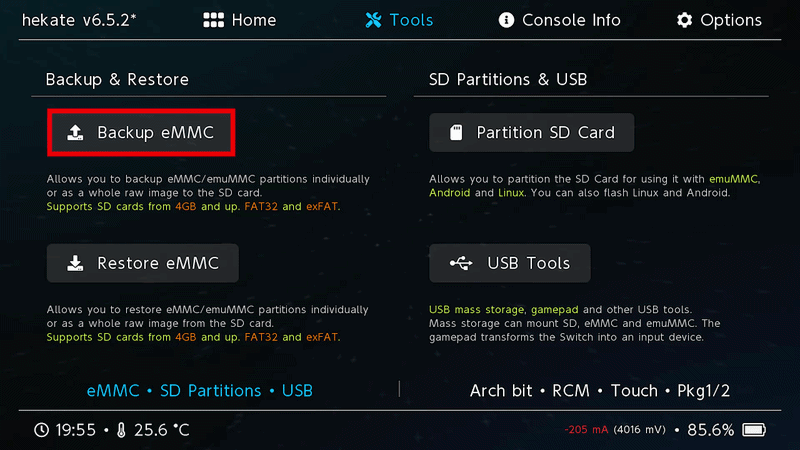Click the Tools wrench icon
Screen dimensions: 800x450
(374, 20)
